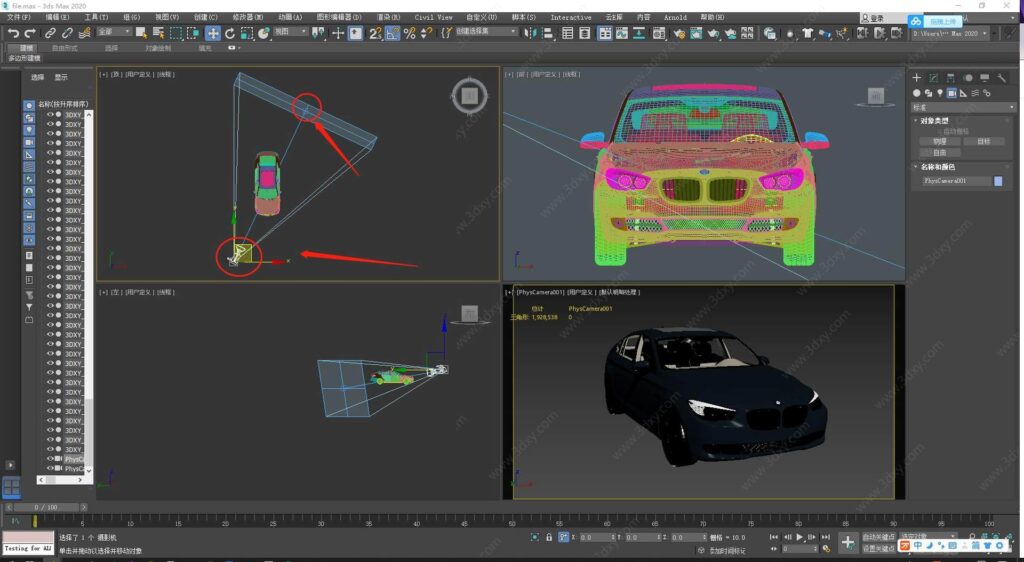Click the Target camera type button
Image resolution: width=1024 pixels, height=562 pixels.
984,141
